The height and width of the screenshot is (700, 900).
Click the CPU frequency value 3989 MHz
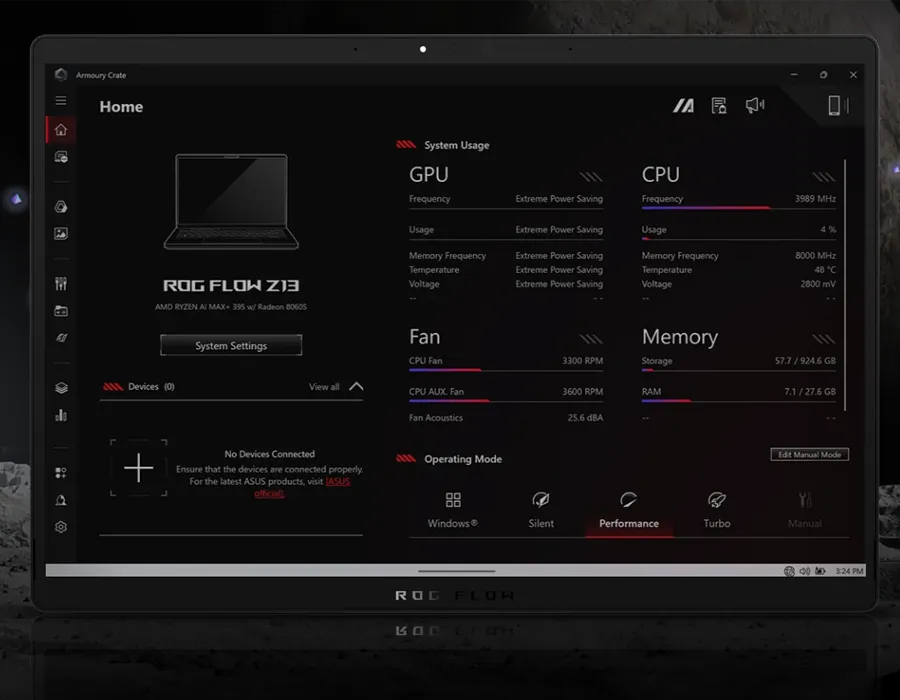tap(815, 199)
